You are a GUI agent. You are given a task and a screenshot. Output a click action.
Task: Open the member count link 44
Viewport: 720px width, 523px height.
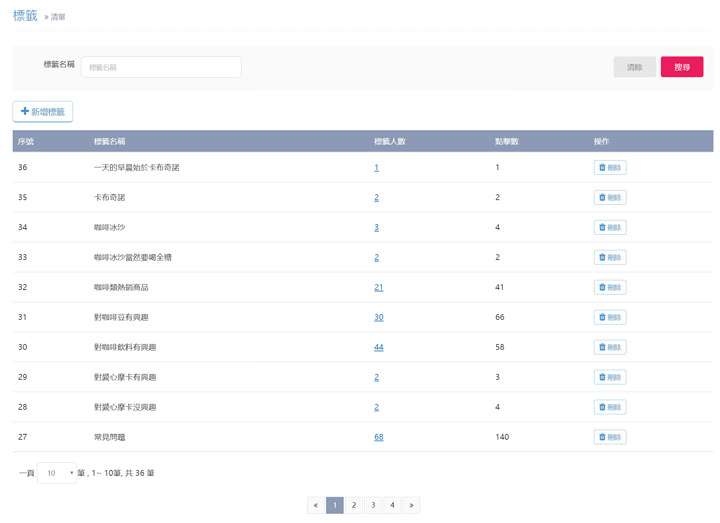pos(379,347)
